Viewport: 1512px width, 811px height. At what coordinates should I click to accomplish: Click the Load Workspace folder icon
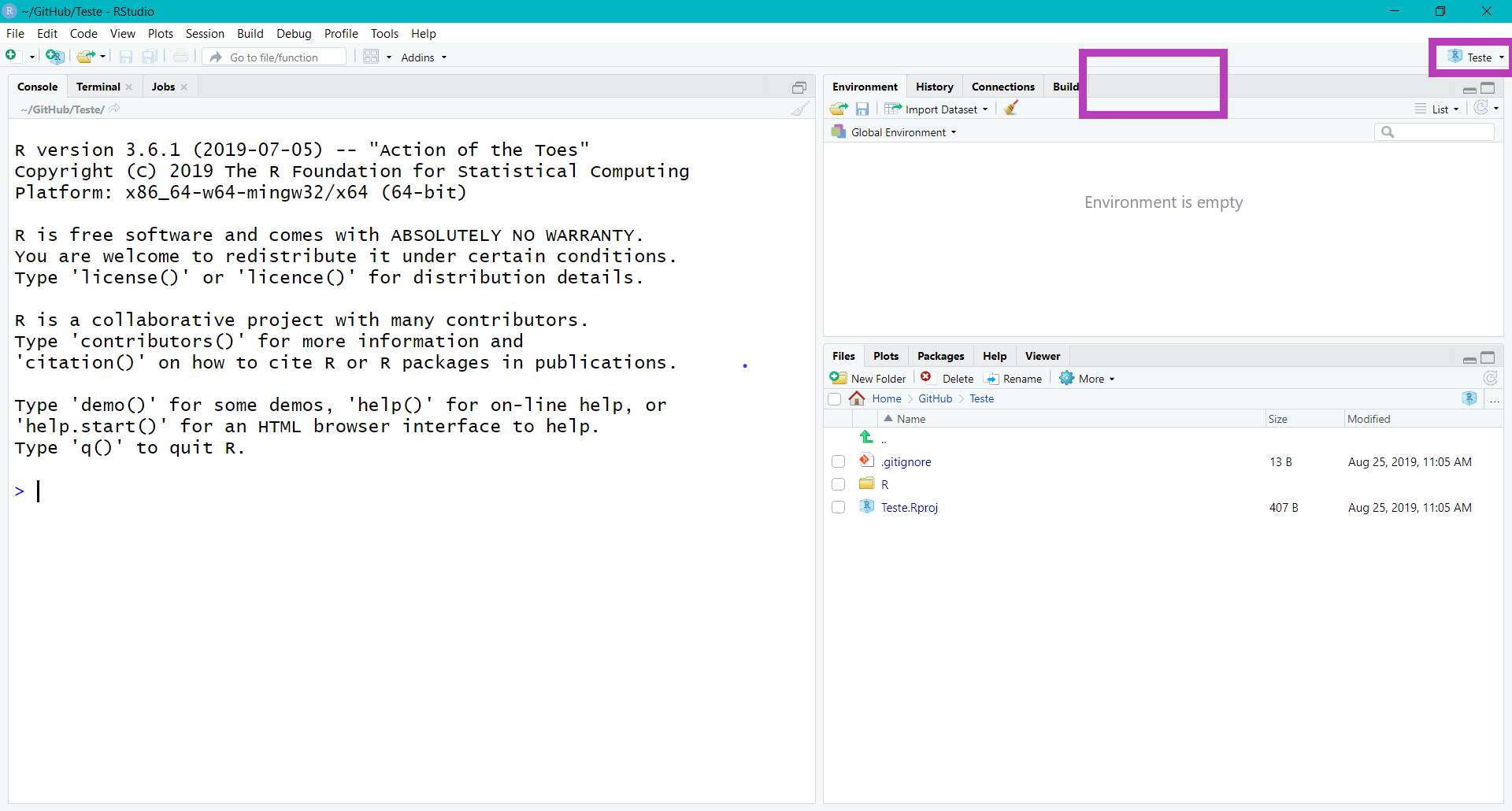click(x=839, y=109)
